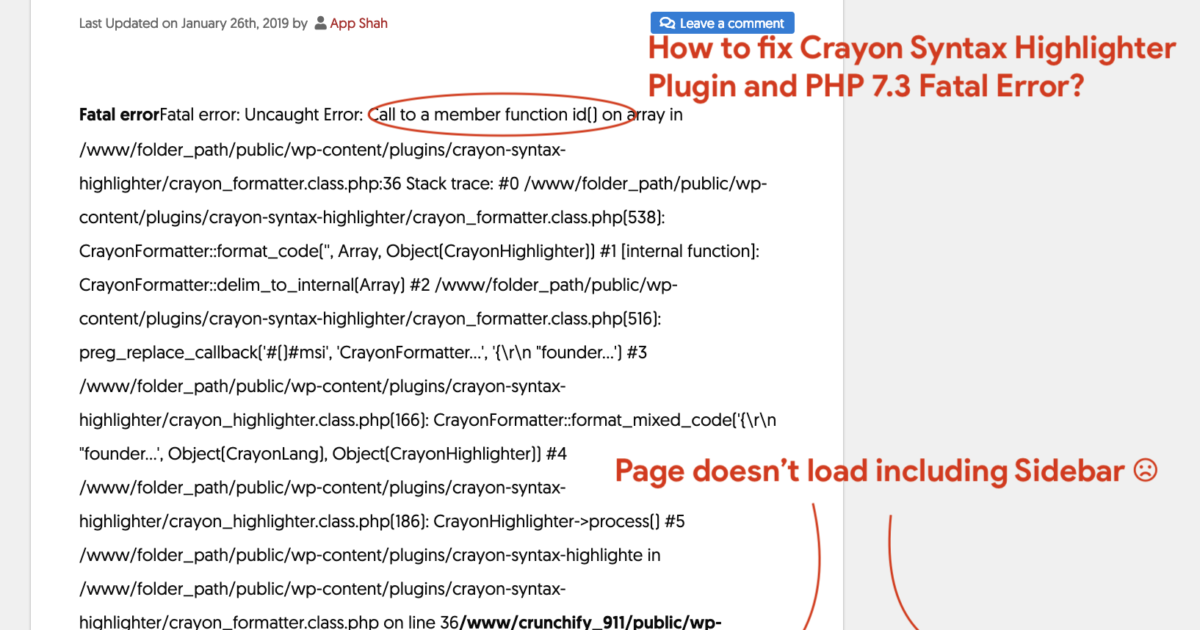Click the comment bubble icon in Leave a comment
This screenshot has width=1200, height=630.
tap(667, 23)
